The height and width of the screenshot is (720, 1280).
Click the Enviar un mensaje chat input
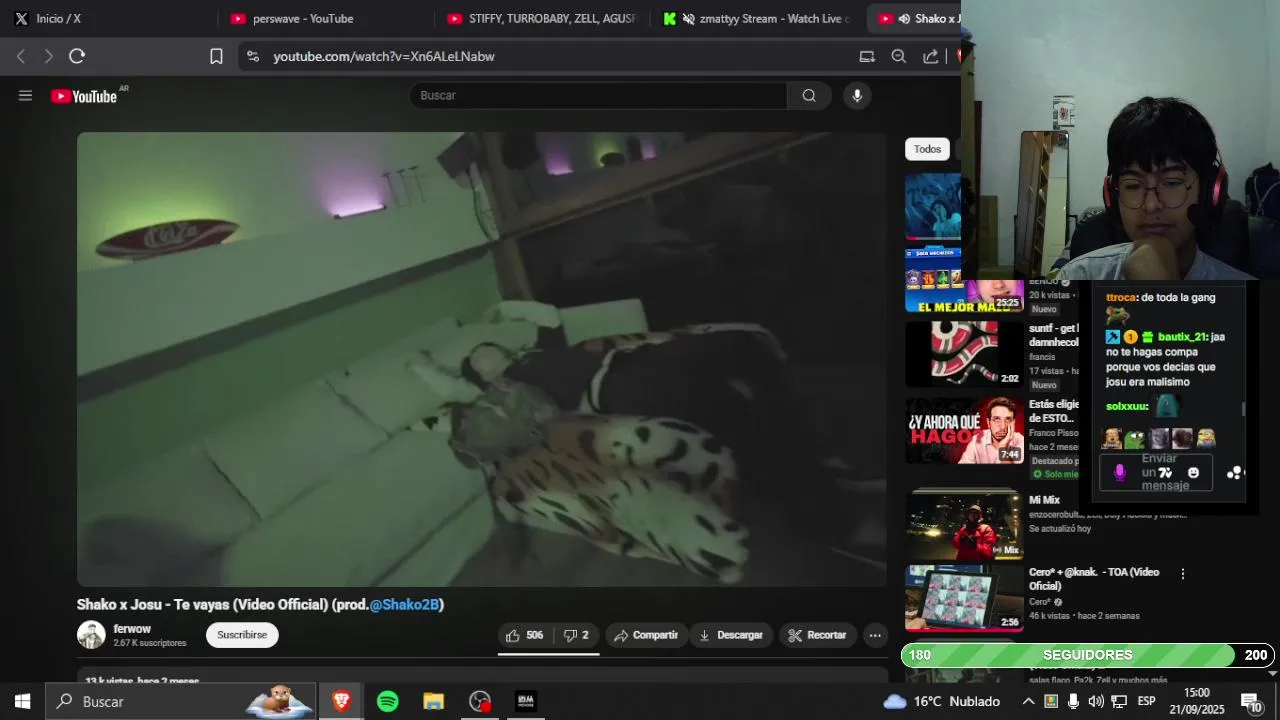click(1156, 473)
